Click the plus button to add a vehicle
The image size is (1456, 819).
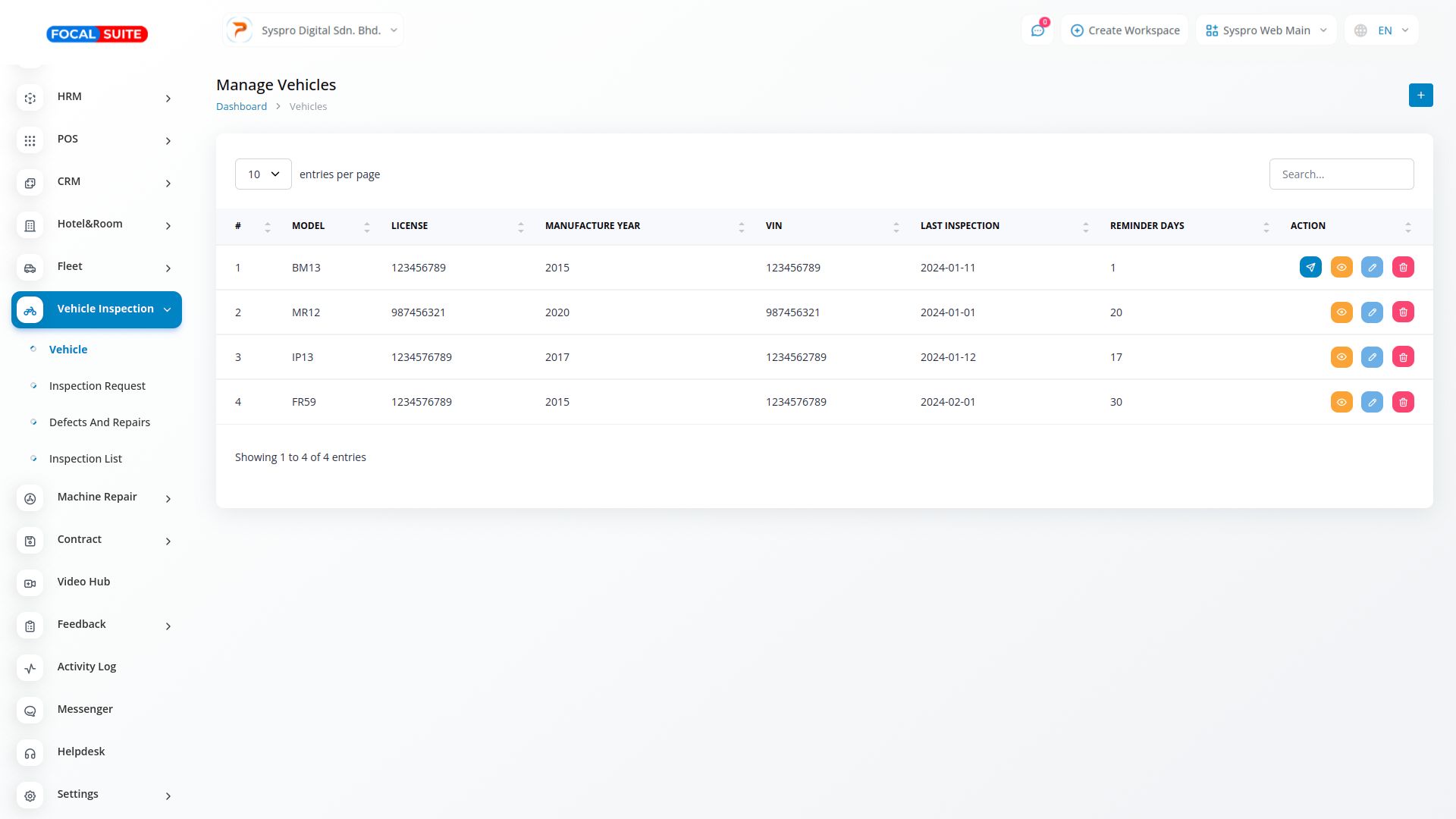click(1420, 96)
